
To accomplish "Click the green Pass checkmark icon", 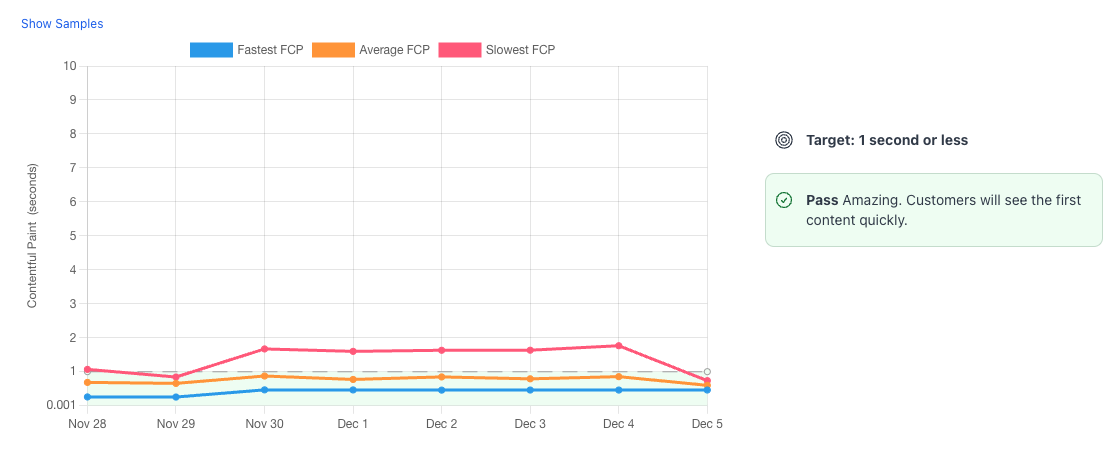I will pos(784,200).
